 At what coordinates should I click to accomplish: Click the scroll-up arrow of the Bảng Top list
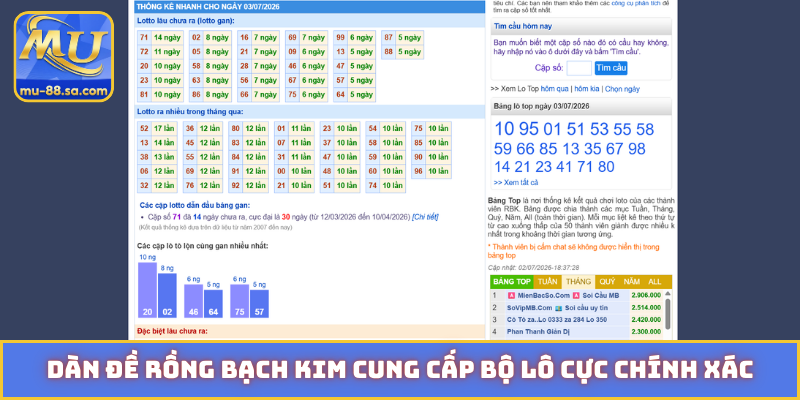pyautogui.click(x=667, y=294)
